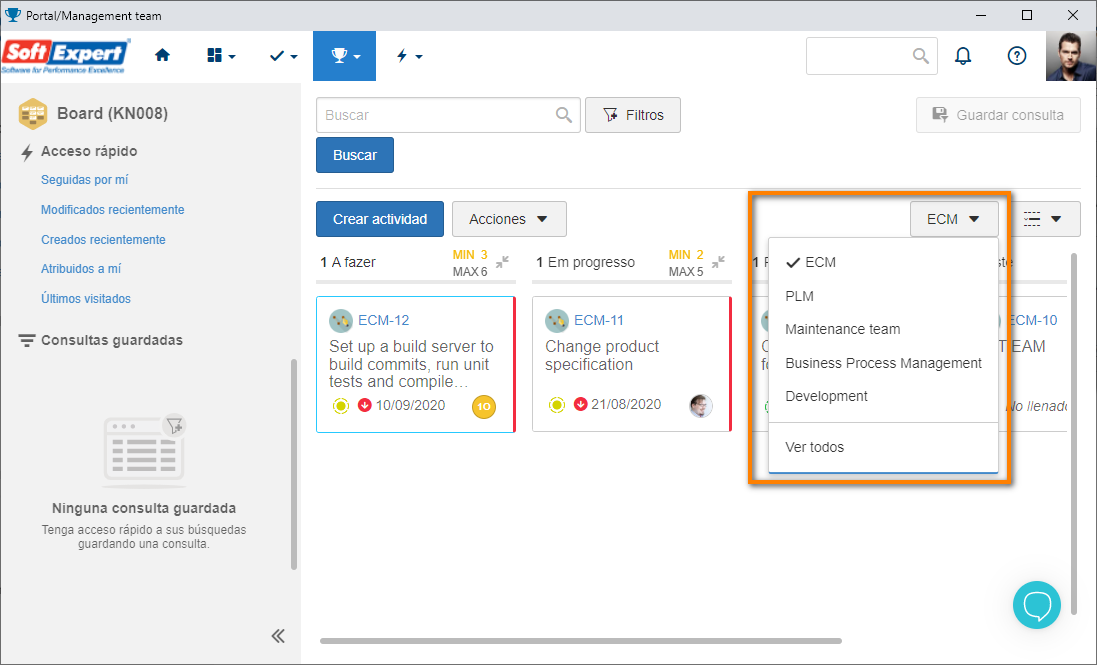Open the user profile photo
Viewport: 1097px width, 665px height.
coord(1070,56)
